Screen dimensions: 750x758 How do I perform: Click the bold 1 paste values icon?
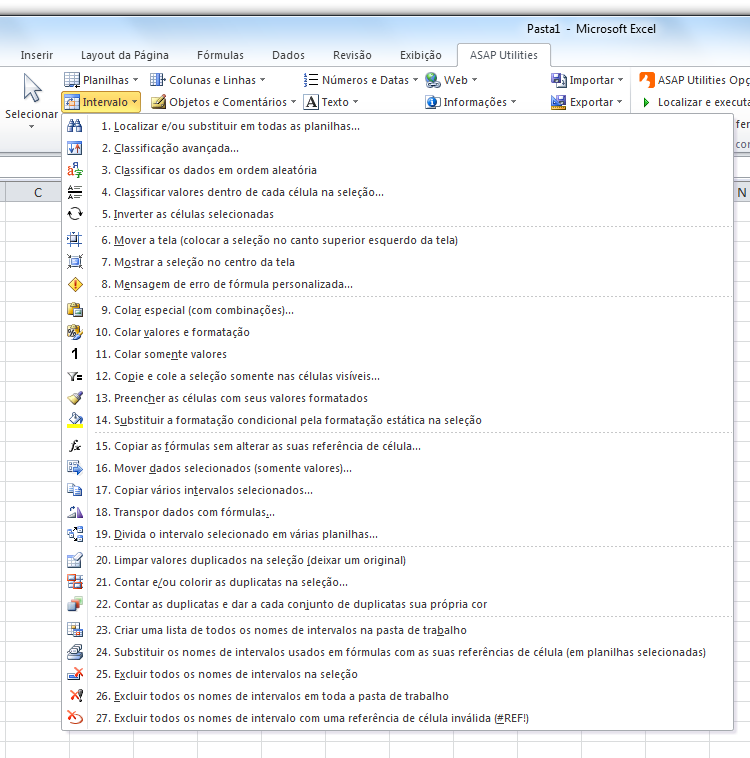coord(75,354)
